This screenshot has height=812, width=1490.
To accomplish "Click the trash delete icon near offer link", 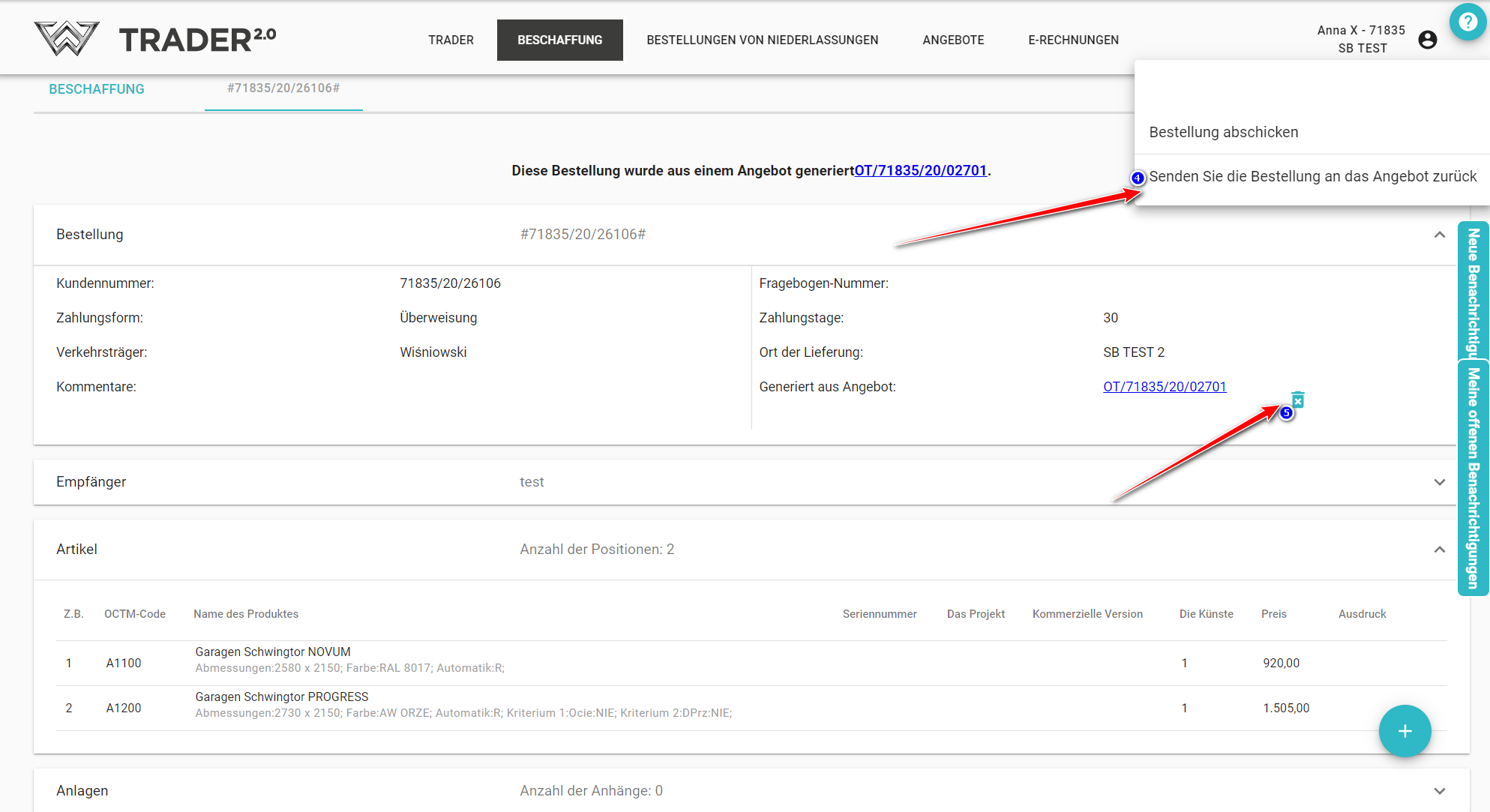I will tap(1298, 400).
